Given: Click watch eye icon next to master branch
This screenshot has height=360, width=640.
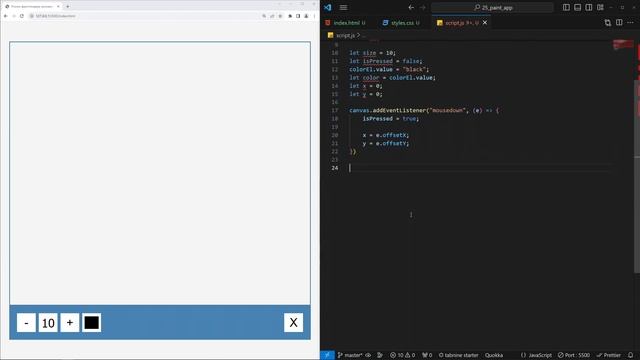Looking at the screenshot, I should (x=368, y=355).
